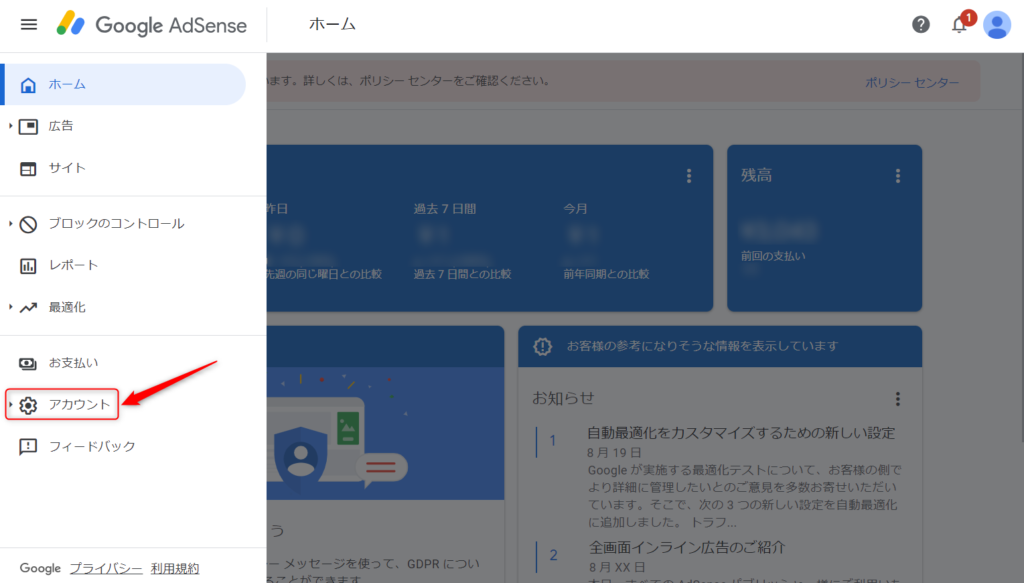The width and height of the screenshot is (1024, 583).
Task: Open the 全画面インライン広告のご紹介 announcement
Action: click(686, 547)
